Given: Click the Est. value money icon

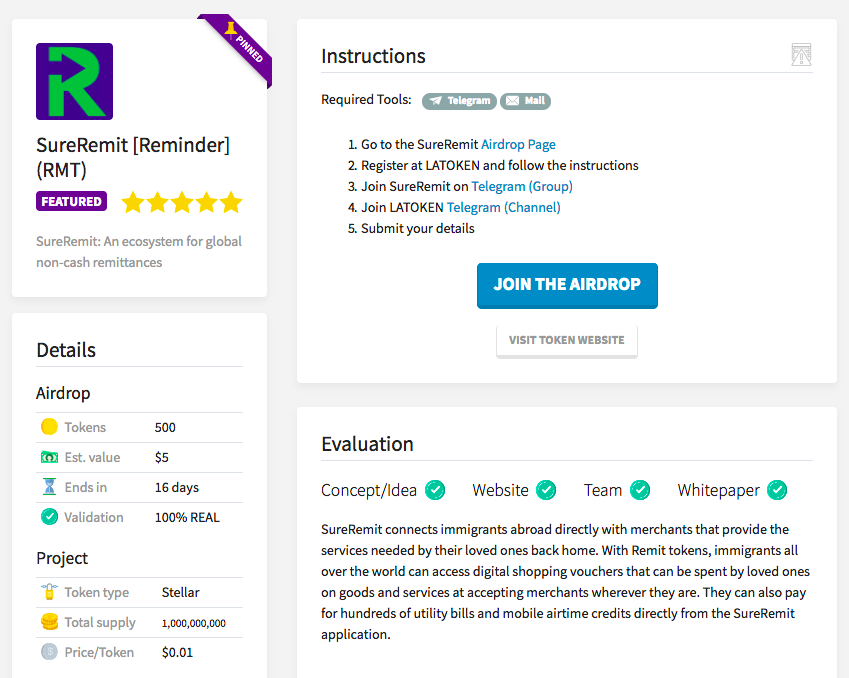Looking at the screenshot, I should point(49,457).
